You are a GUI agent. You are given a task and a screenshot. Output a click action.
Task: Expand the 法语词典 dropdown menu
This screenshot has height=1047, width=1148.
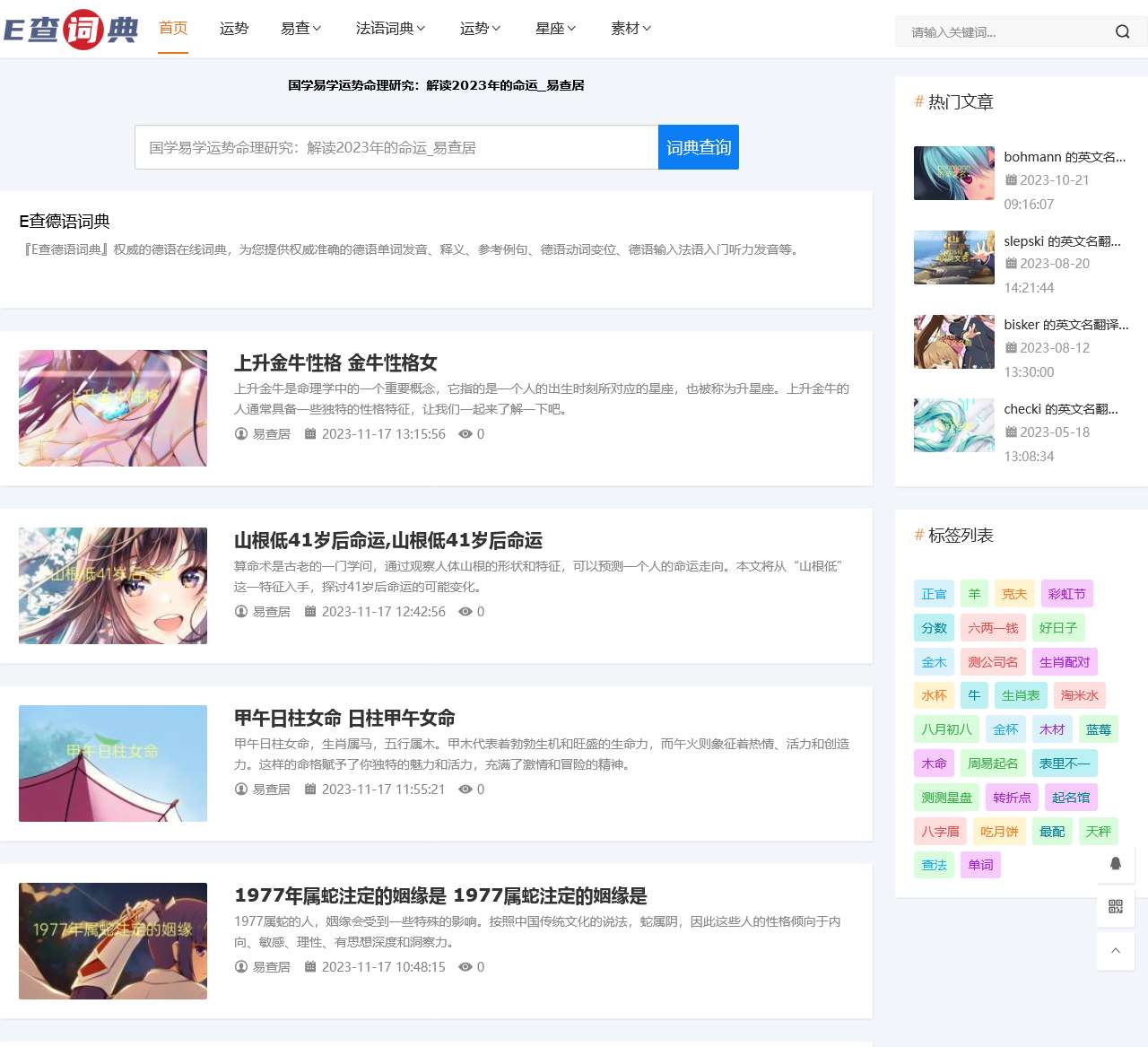(x=390, y=29)
